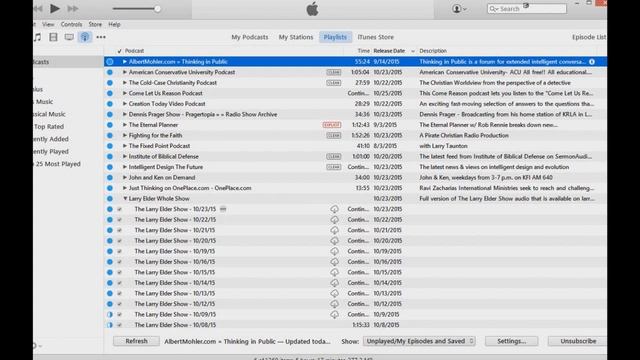Click the Refresh button
The width and height of the screenshot is (640, 360).
coord(136,341)
